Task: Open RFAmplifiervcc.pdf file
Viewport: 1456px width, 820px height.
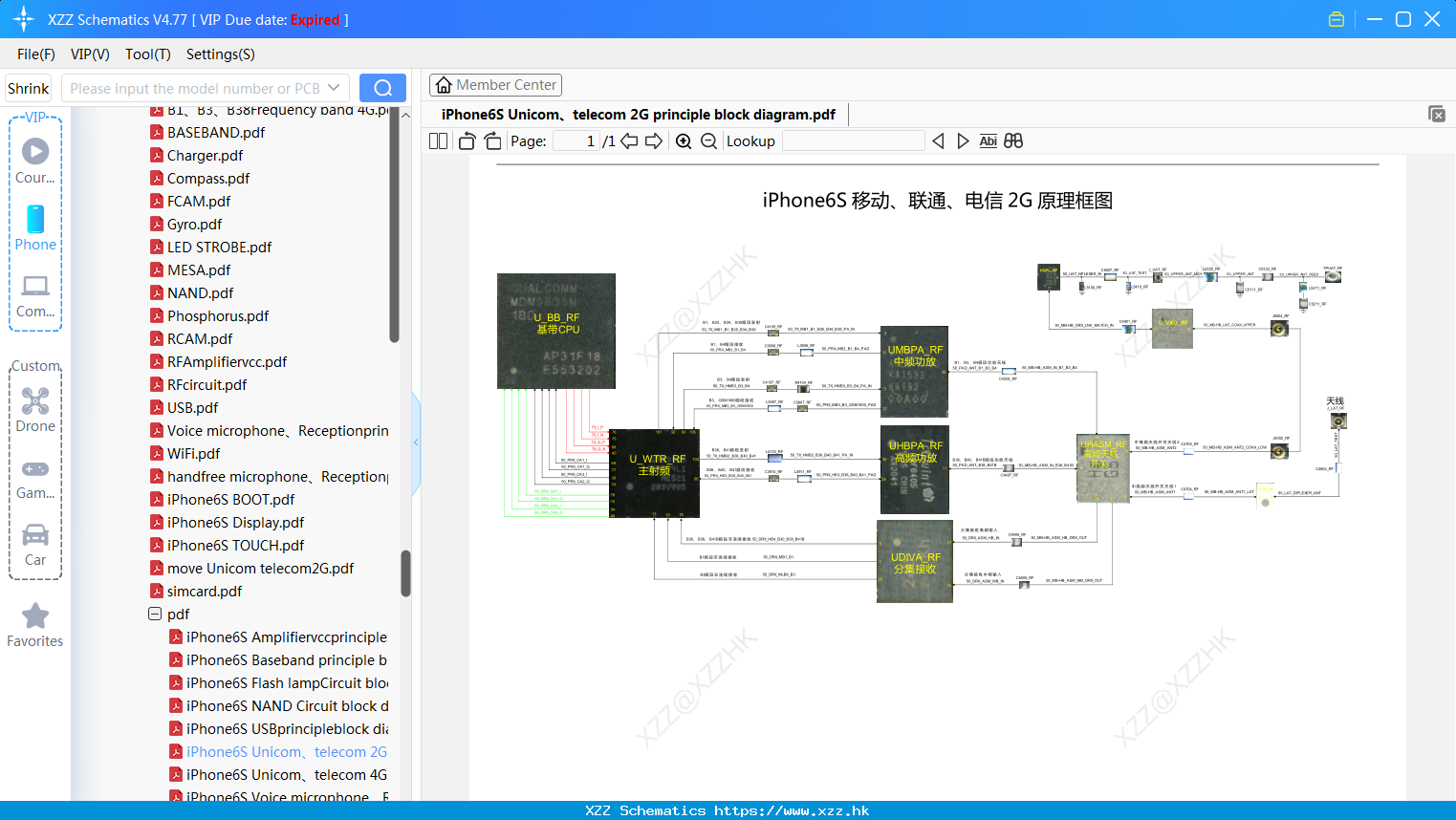Action: tap(227, 362)
